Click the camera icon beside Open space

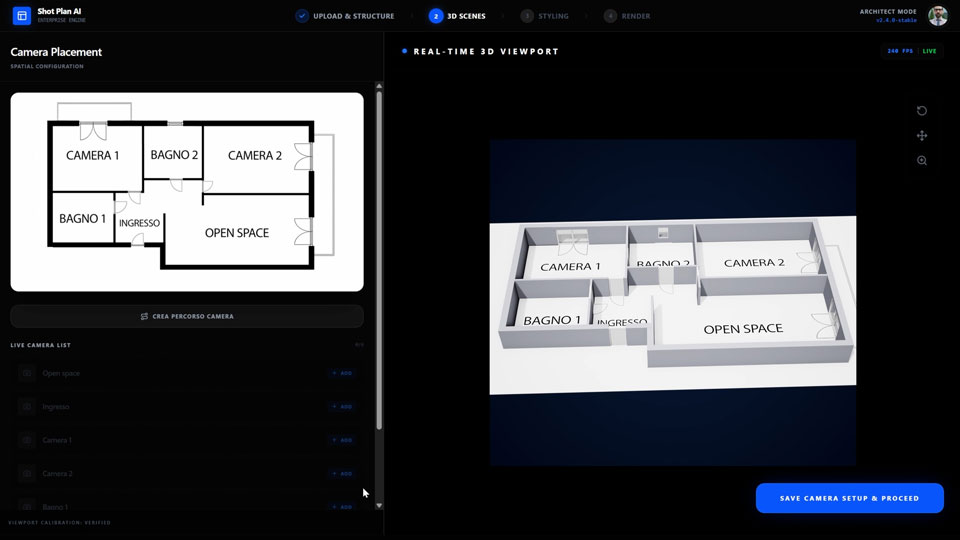27,373
